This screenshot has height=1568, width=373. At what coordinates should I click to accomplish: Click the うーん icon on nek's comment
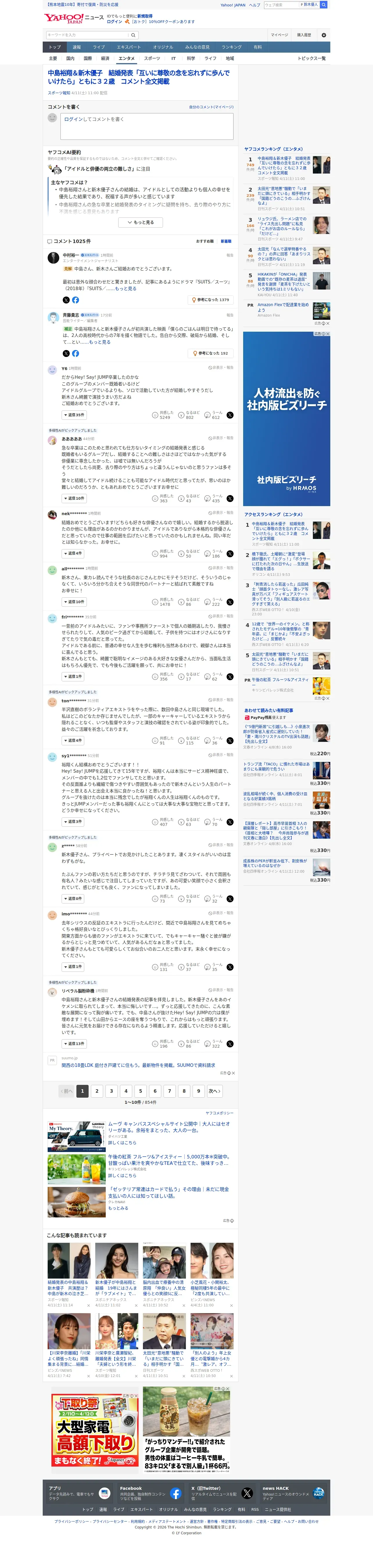tap(207, 553)
